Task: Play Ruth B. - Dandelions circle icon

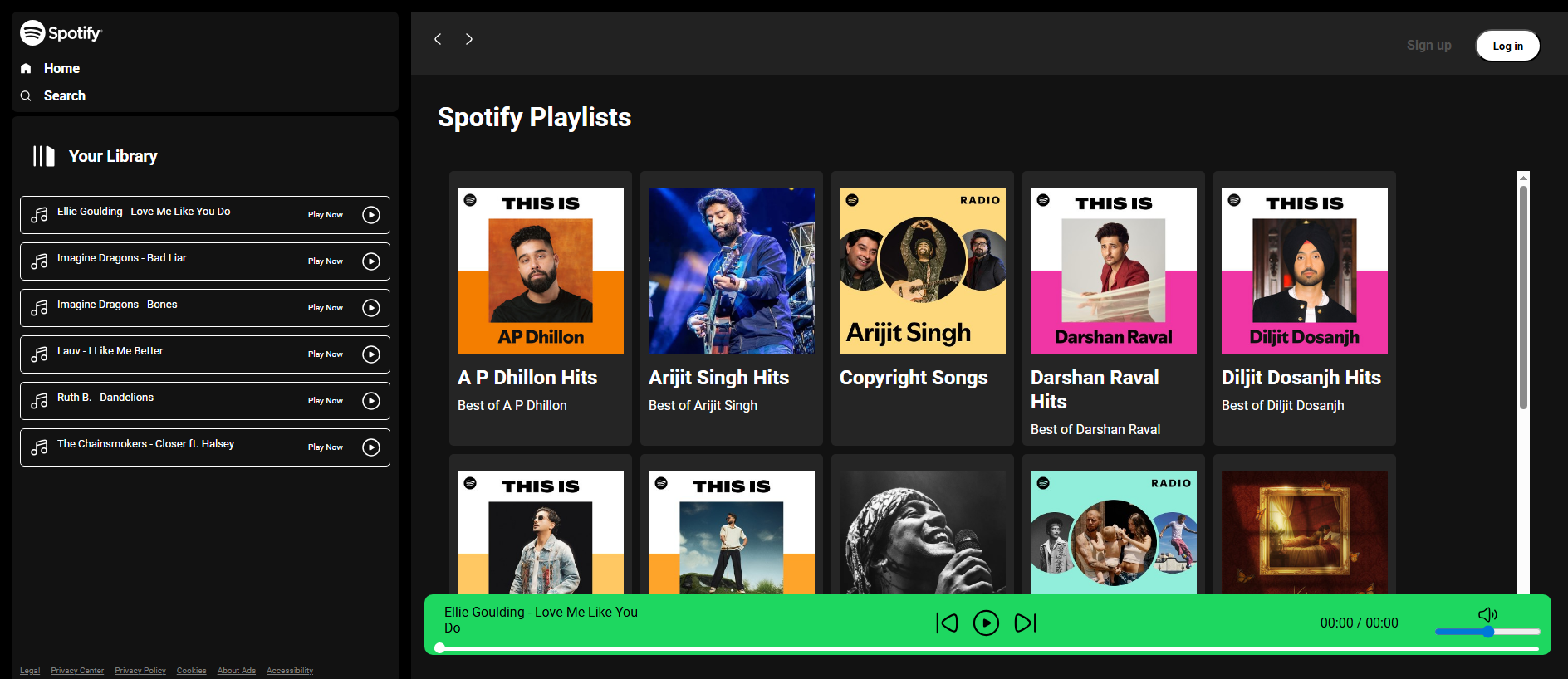Action: [371, 401]
